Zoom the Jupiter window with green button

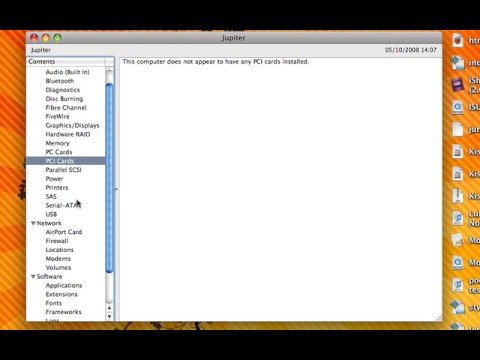coord(57,38)
